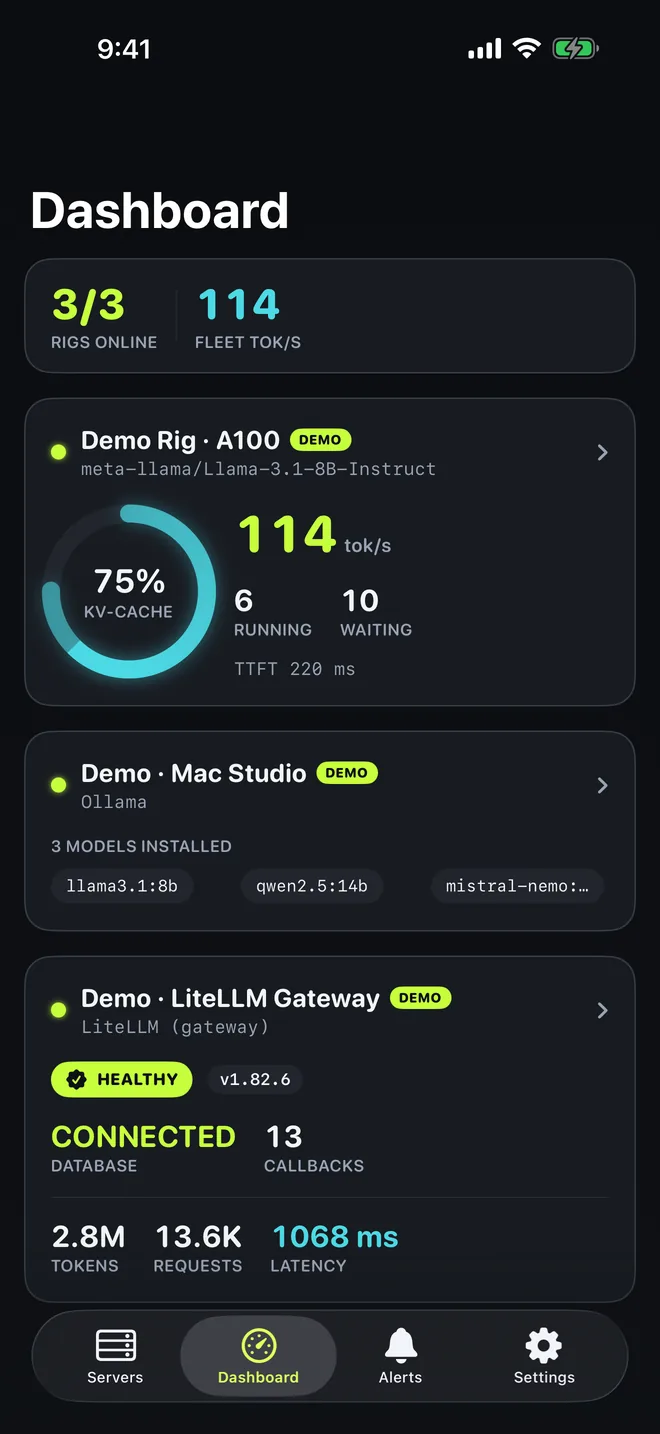660x1434 pixels.
Task: Tap the green status dot of Mac Studio
Action: [x=58, y=786]
